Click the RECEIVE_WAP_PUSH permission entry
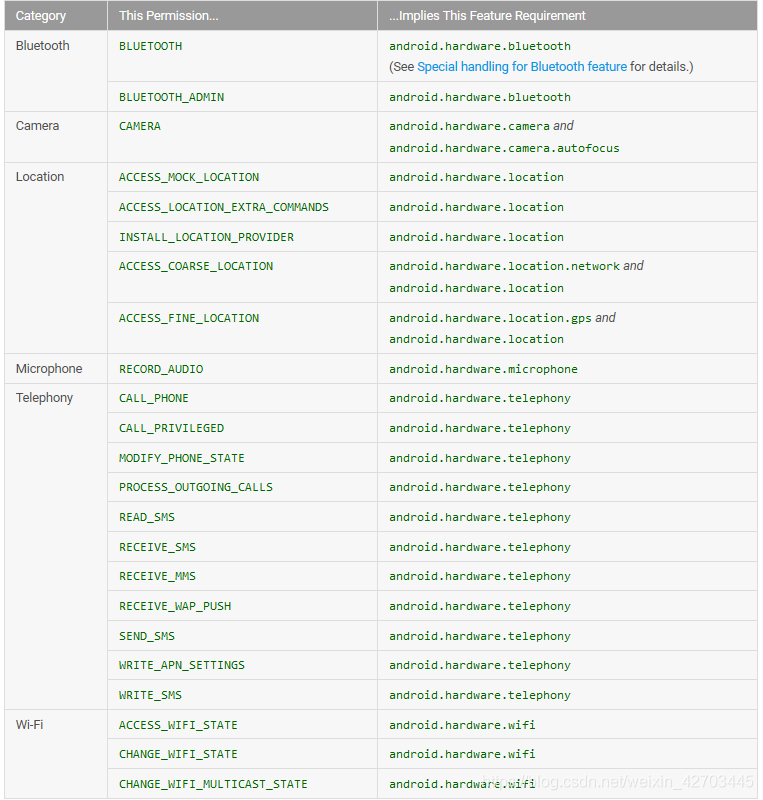The width and height of the screenshot is (763, 800). [175, 606]
